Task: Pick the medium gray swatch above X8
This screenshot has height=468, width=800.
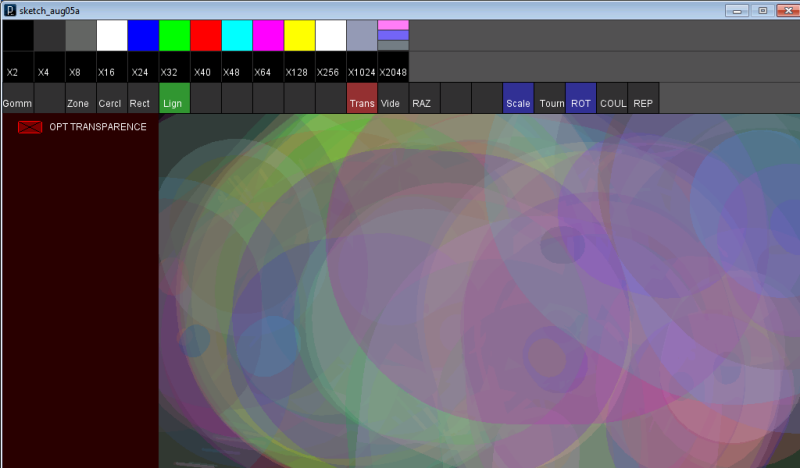Action: point(81,36)
